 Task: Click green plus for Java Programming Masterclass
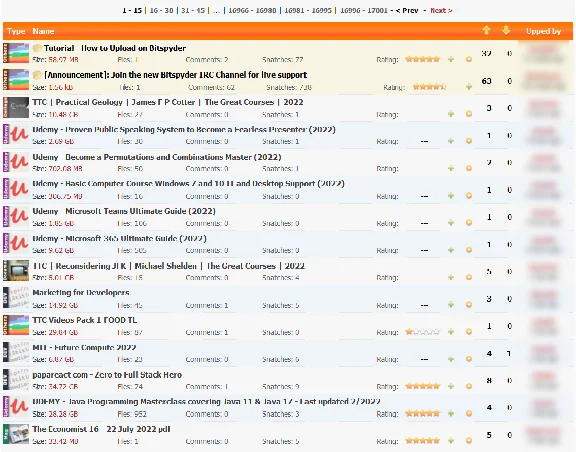point(451,413)
